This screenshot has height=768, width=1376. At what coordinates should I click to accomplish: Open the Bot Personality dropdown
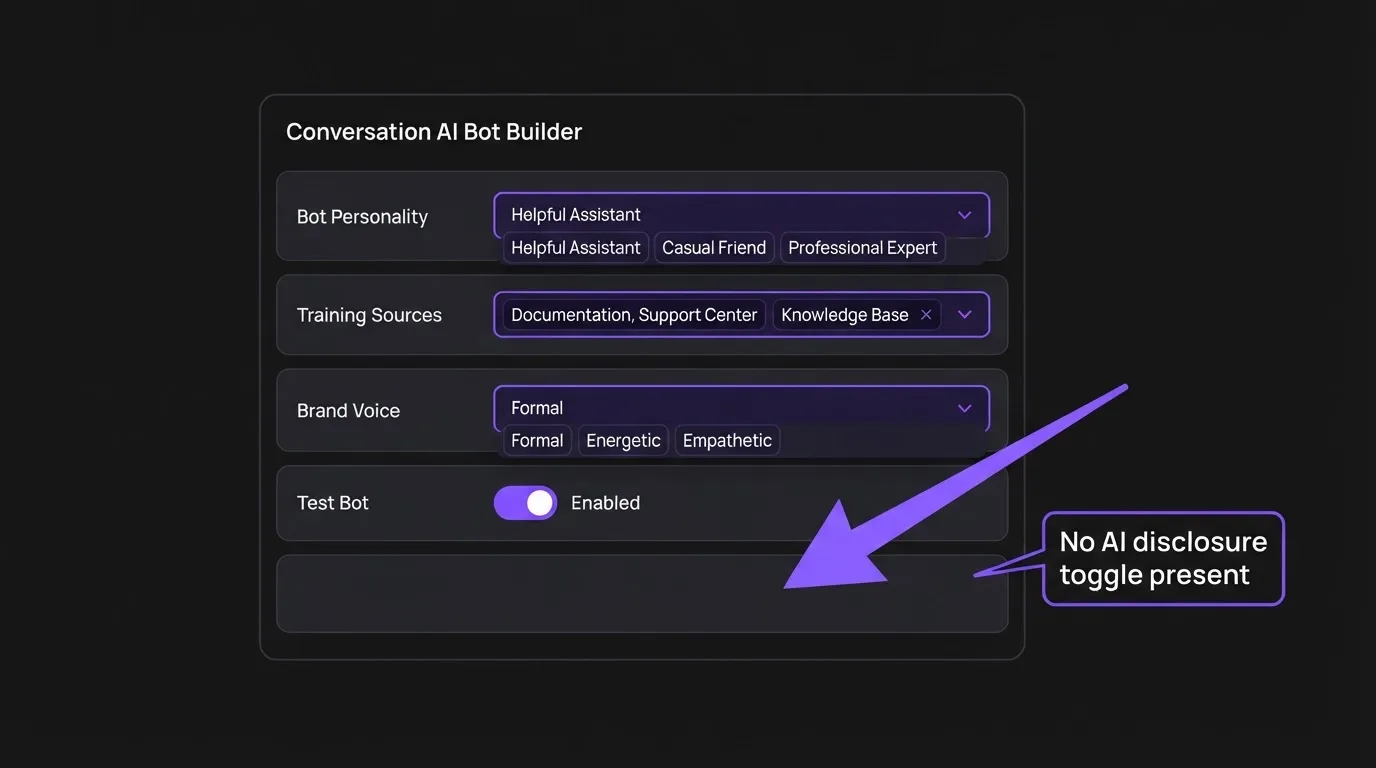tap(741, 215)
